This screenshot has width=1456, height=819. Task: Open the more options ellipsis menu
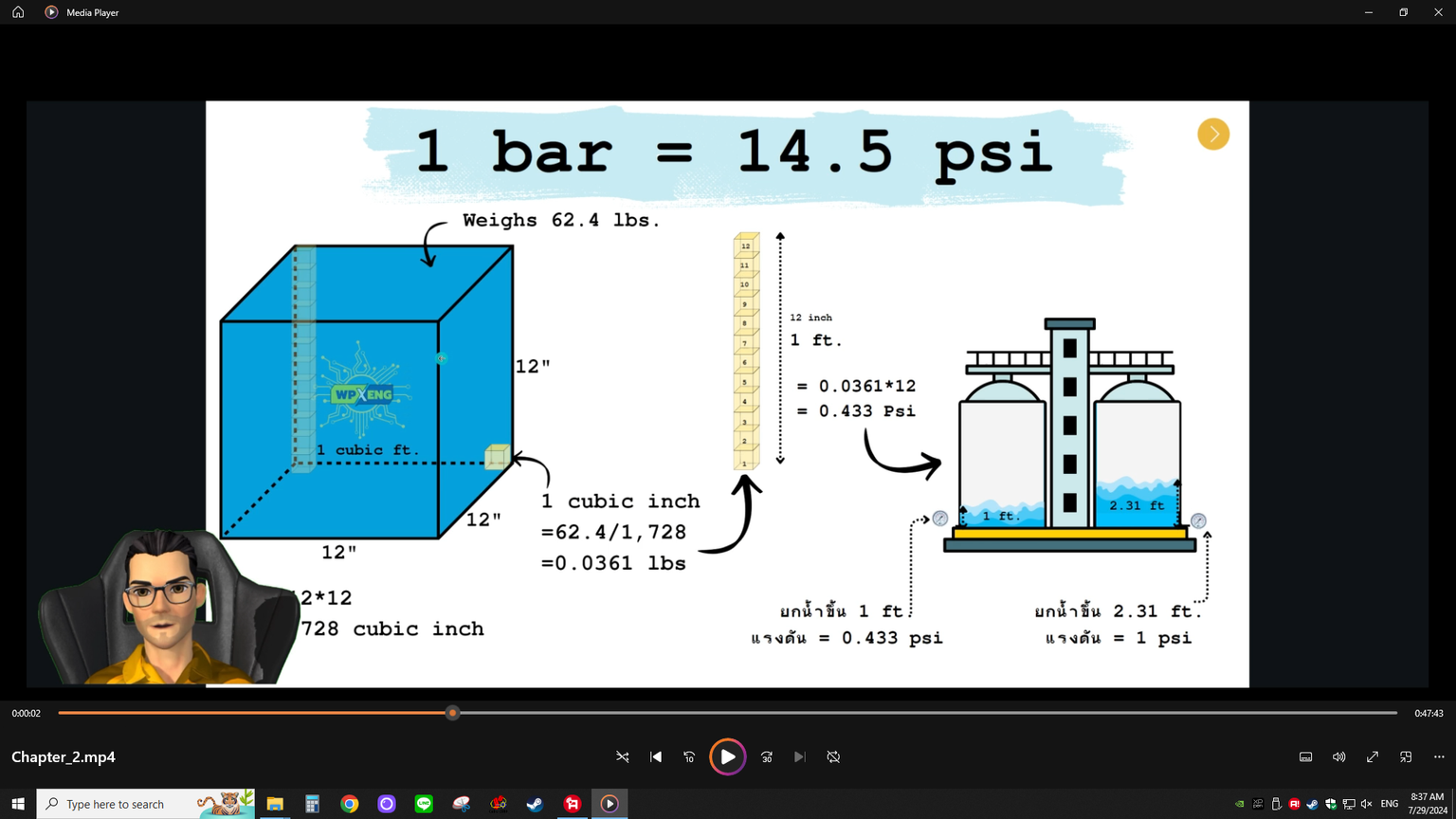1439,757
